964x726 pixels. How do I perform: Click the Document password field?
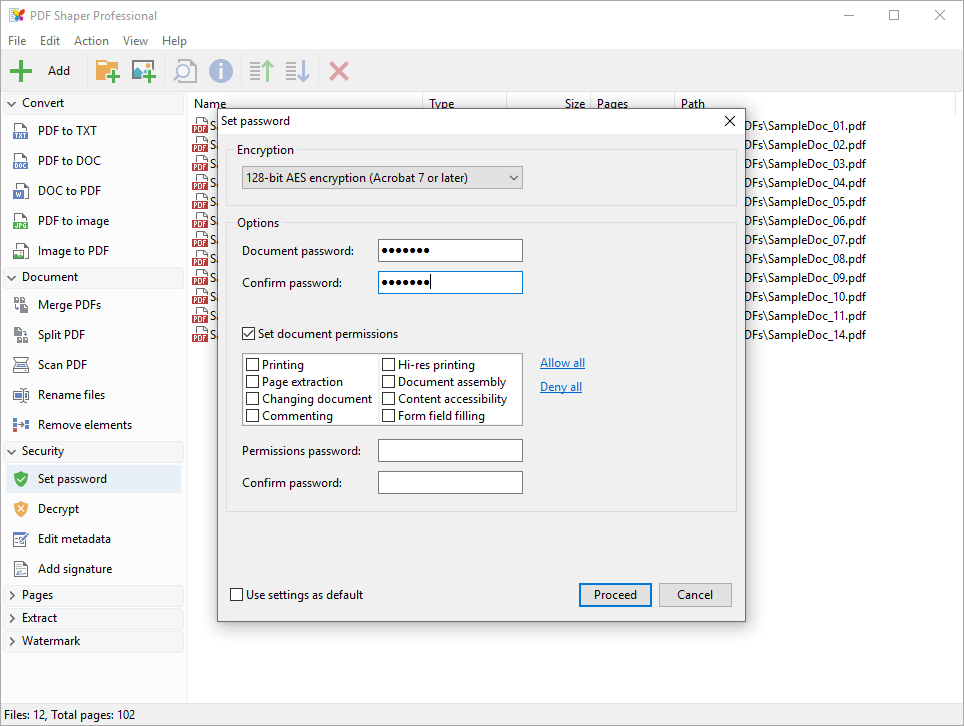point(450,251)
